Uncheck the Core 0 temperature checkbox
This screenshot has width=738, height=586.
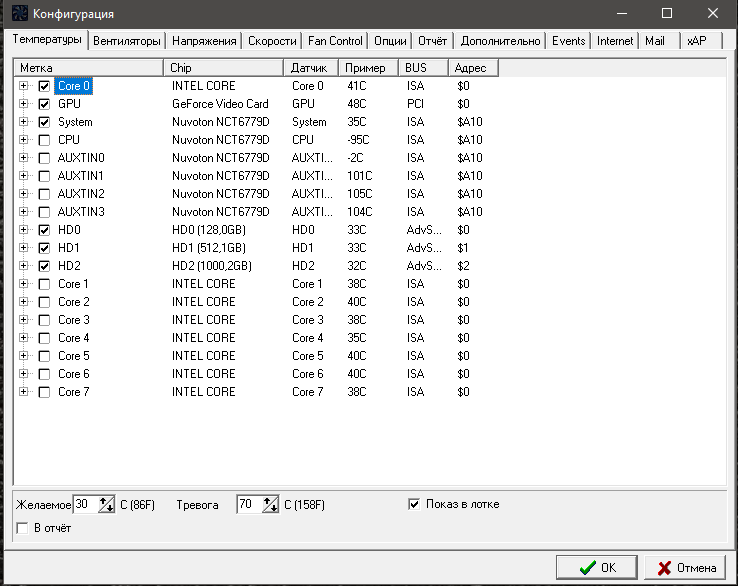click(x=44, y=86)
